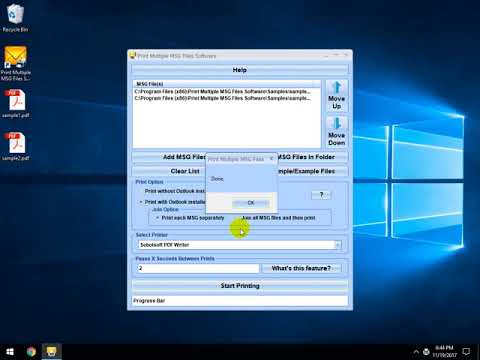Select the sample1.pdf desktop file
This screenshot has height=360, width=480.
point(16,103)
